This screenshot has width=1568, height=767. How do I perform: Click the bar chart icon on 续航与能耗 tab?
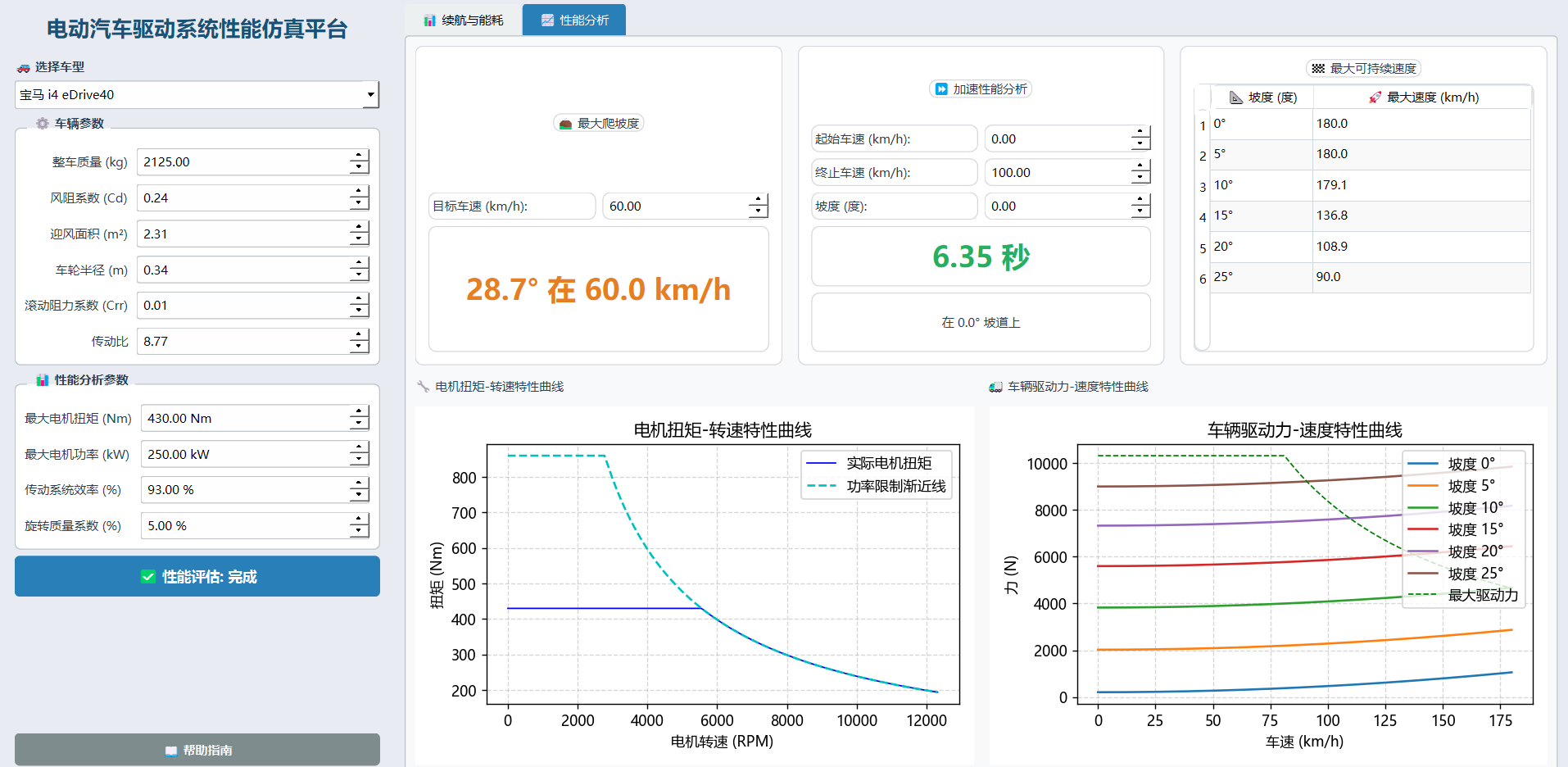(430, 20)
